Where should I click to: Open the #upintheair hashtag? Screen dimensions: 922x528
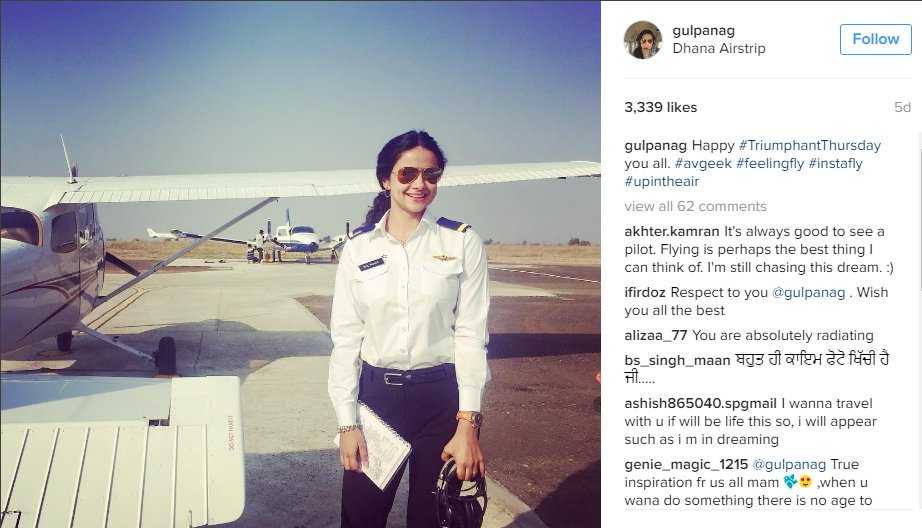[662, 182]
